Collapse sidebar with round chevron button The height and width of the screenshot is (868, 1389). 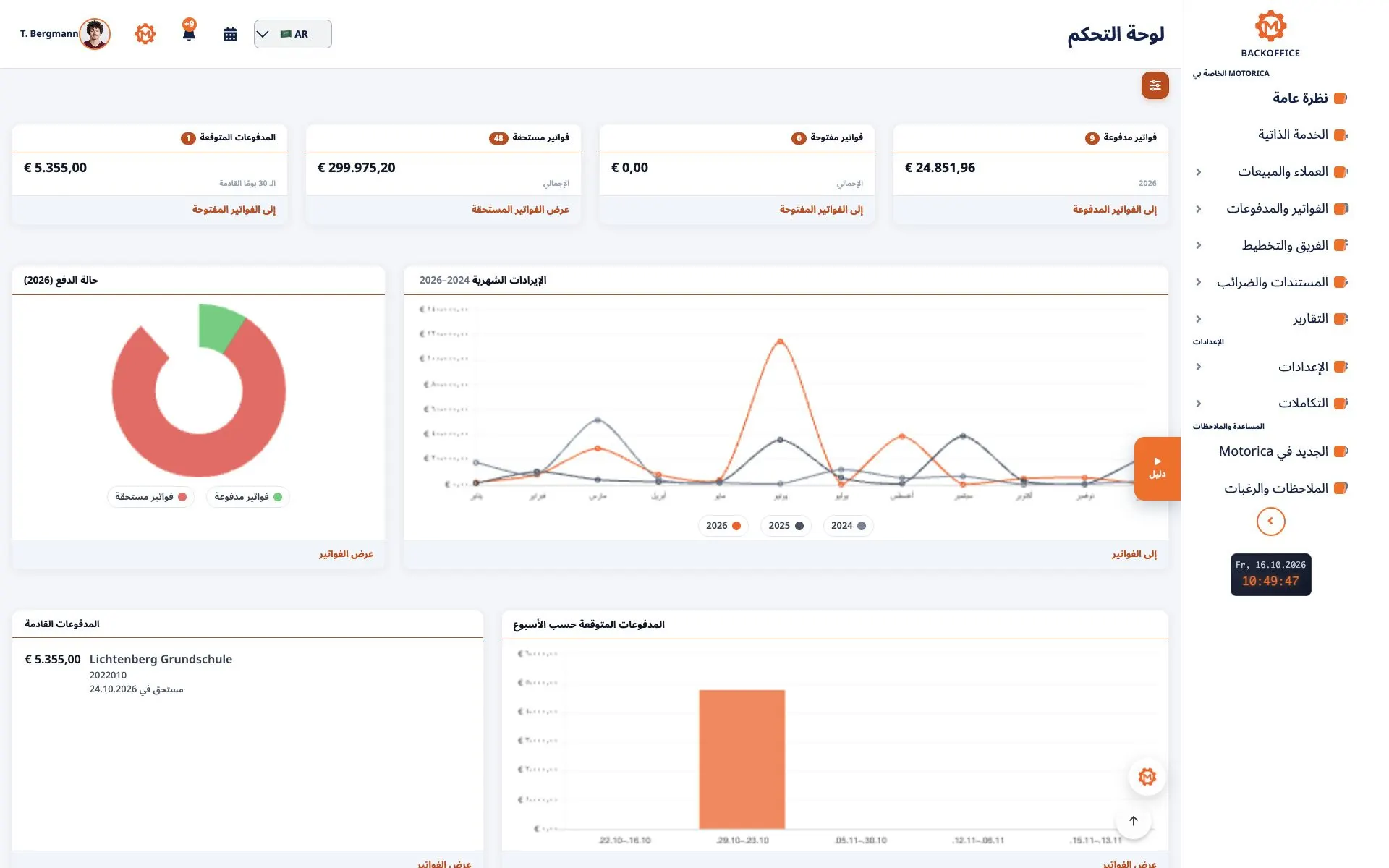click(x=1270, y=522)
